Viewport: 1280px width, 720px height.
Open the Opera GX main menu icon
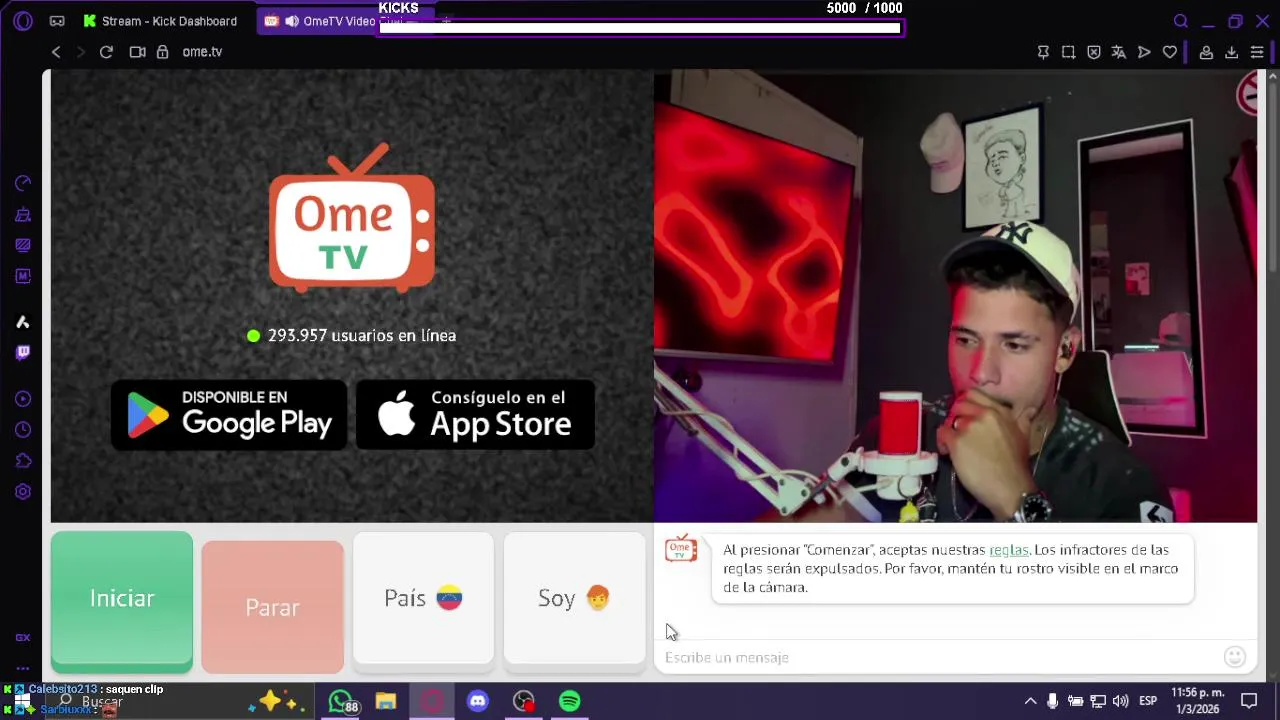pyautogui.click(x=23, y=21)
